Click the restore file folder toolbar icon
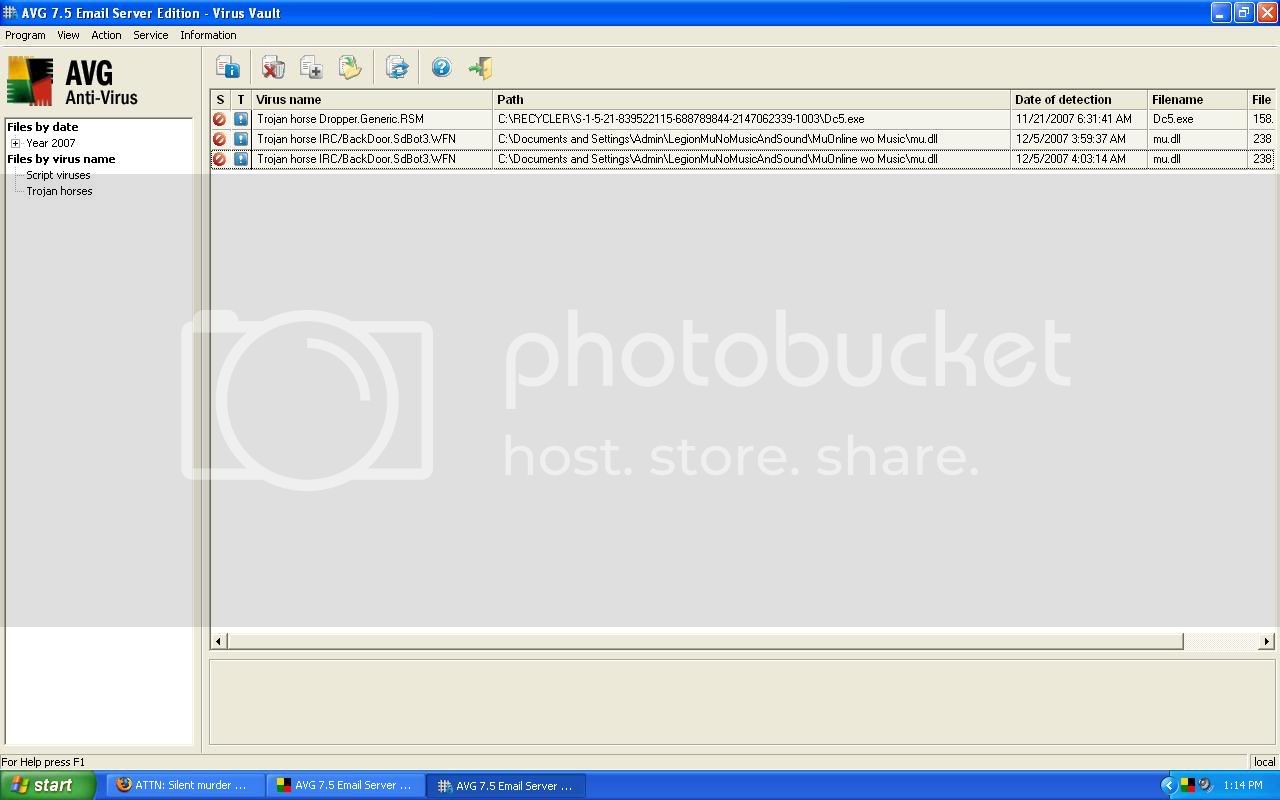The image size is (1280, 800). click(x=350, y=68)
